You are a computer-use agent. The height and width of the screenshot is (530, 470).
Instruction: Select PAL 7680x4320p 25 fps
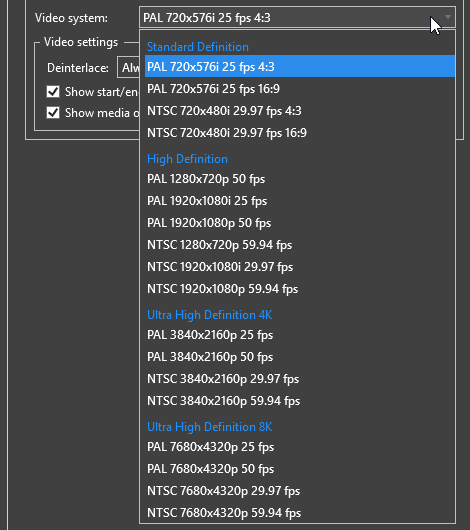pyautogui.click(x=300, y=447)
